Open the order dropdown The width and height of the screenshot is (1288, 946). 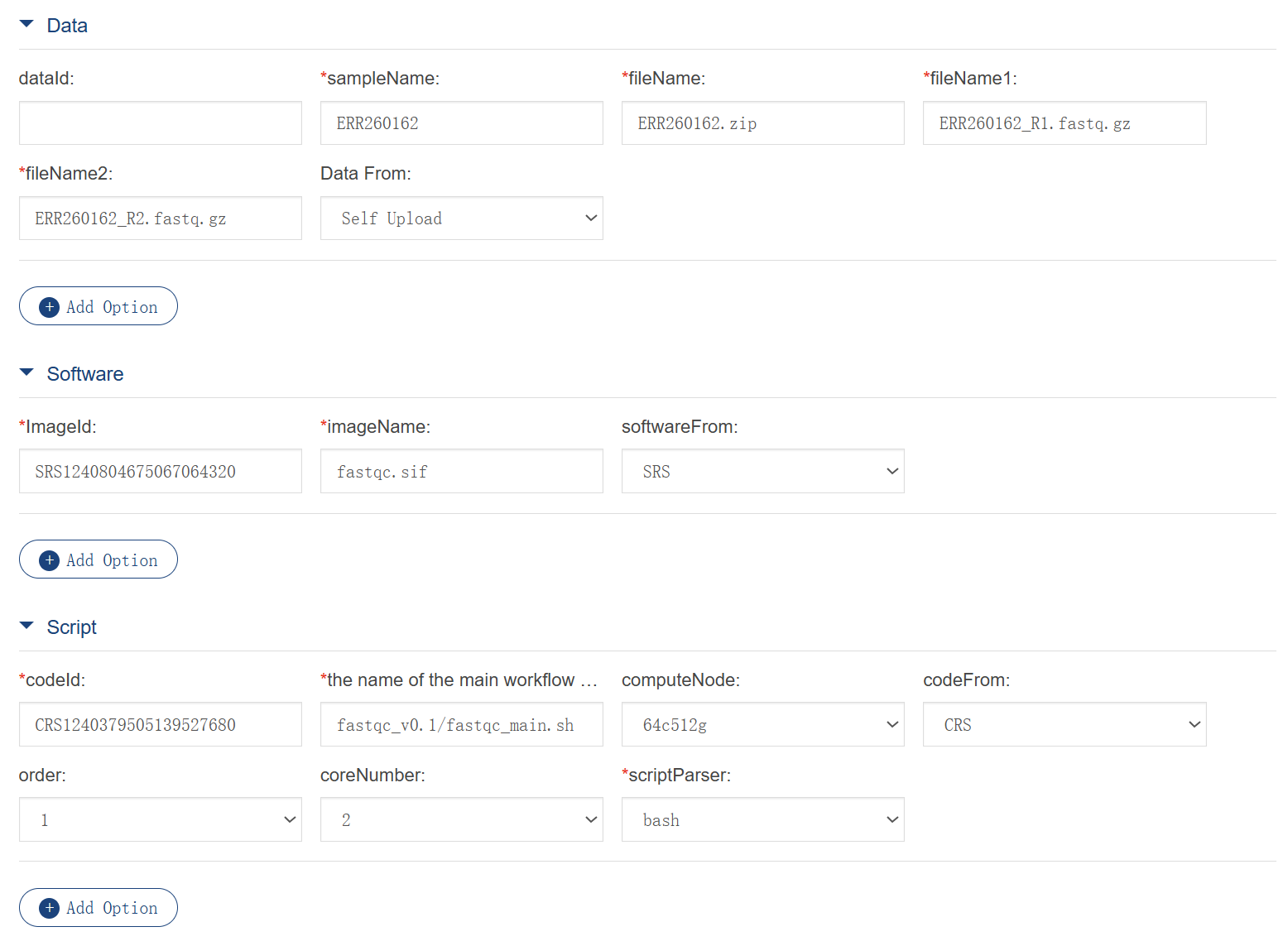pyautogui.click(x=161, y=820)
